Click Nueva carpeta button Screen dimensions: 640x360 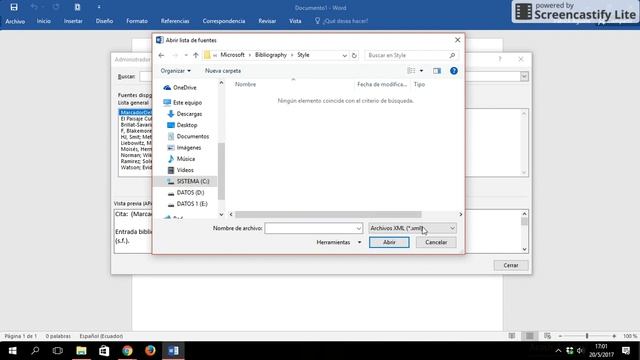click(x=223, y=71)
